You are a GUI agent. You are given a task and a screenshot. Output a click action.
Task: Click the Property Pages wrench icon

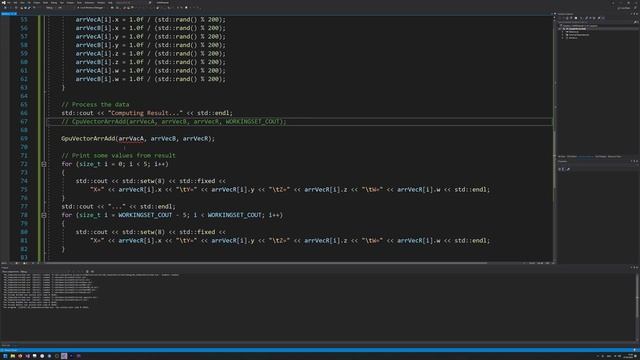(568, 169)
